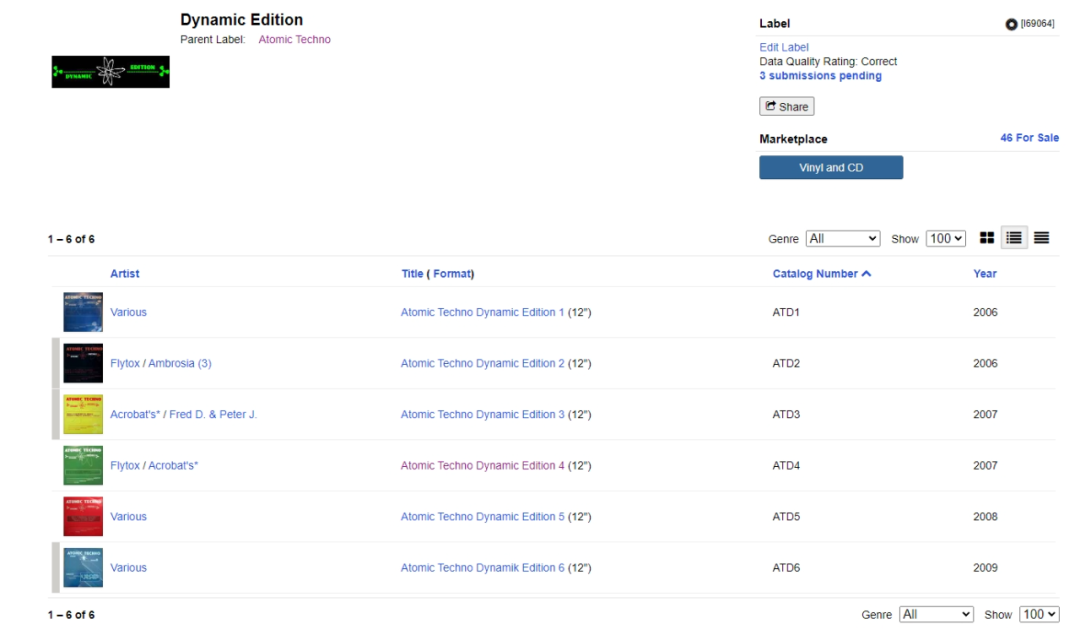Switch to the compact text-only view icon
Screen dimensions: 1080x635
1041,238
